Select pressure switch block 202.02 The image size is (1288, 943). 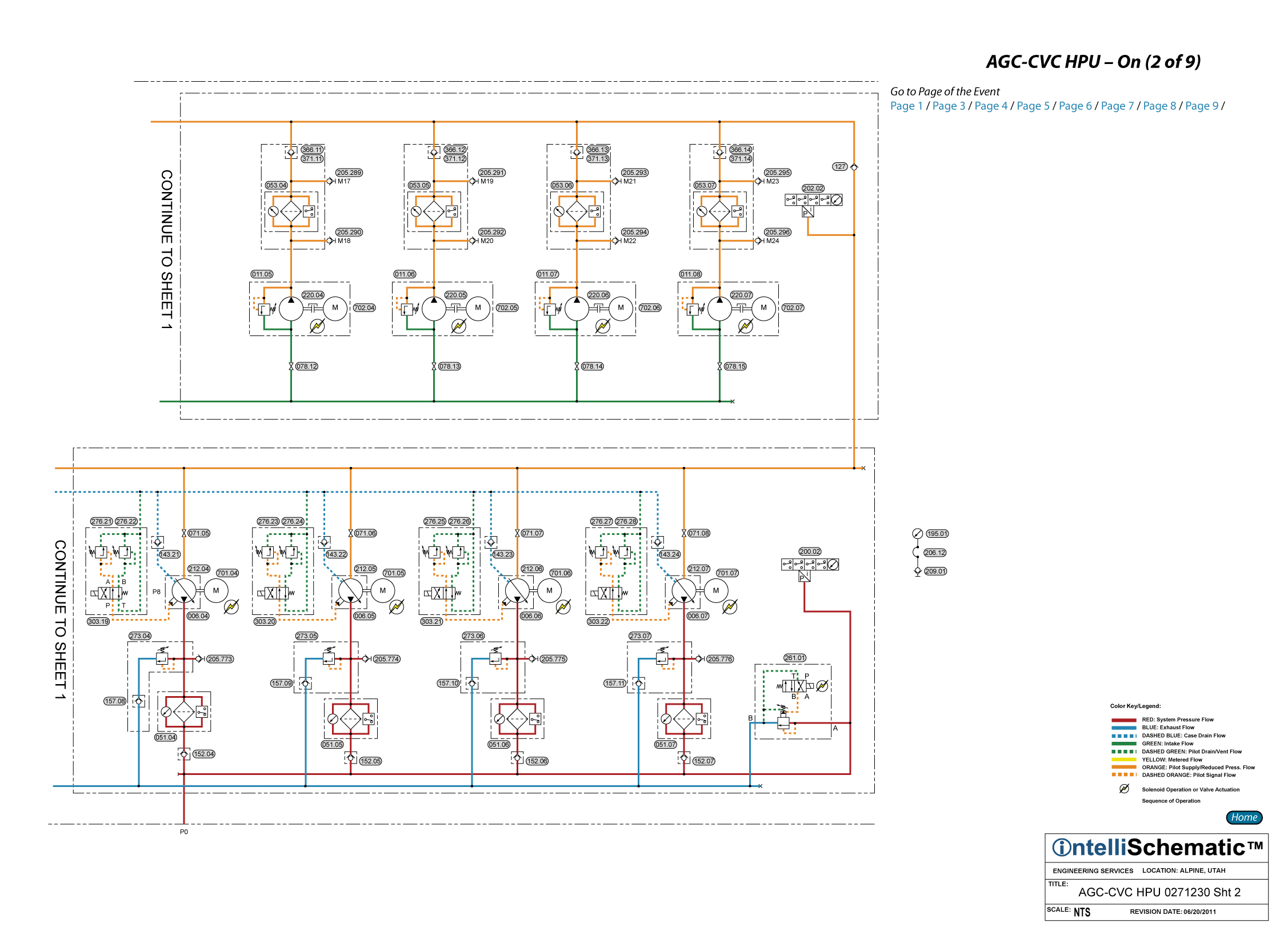pyautogui.click(x=813, y=200)
